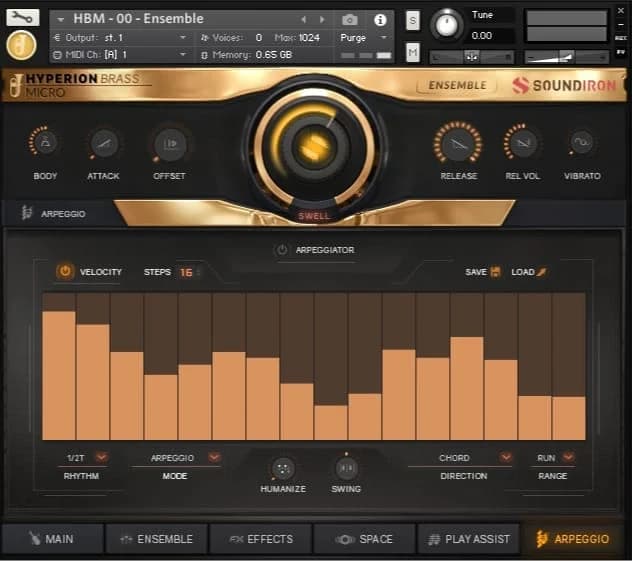This screenshot has height=561, width=632.
Task: Mute the instrument with M button
Action: coord(413,52)
